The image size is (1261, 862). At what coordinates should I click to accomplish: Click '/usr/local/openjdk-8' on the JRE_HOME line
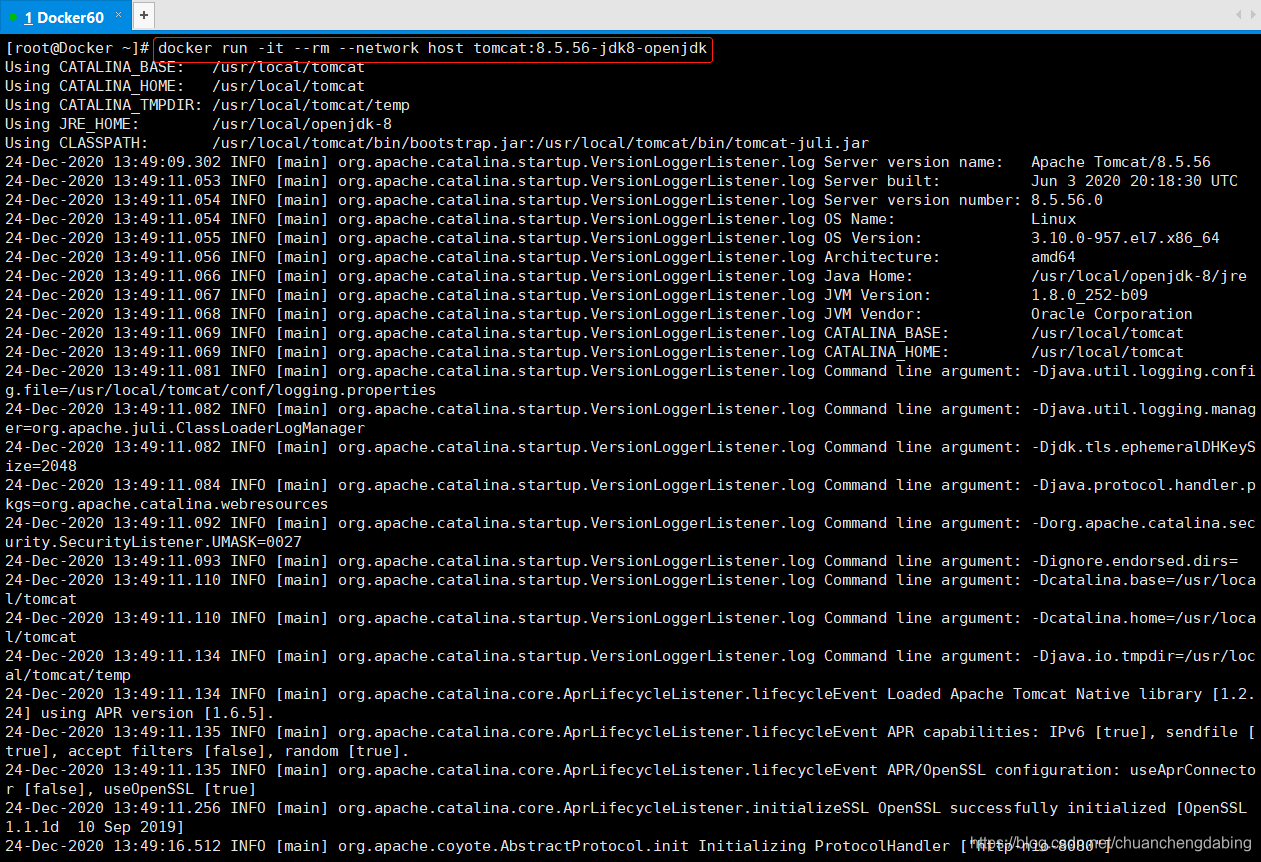click(x=302, y=124)
